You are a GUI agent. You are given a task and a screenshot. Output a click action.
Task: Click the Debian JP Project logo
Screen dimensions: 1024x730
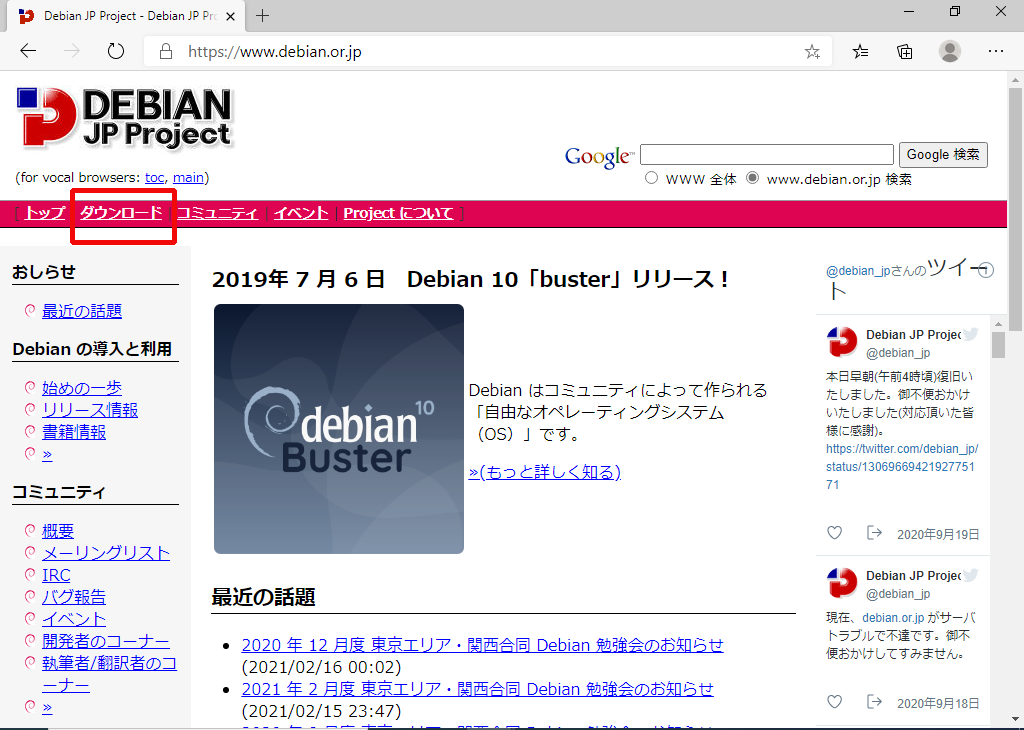[x=124, y=118]
